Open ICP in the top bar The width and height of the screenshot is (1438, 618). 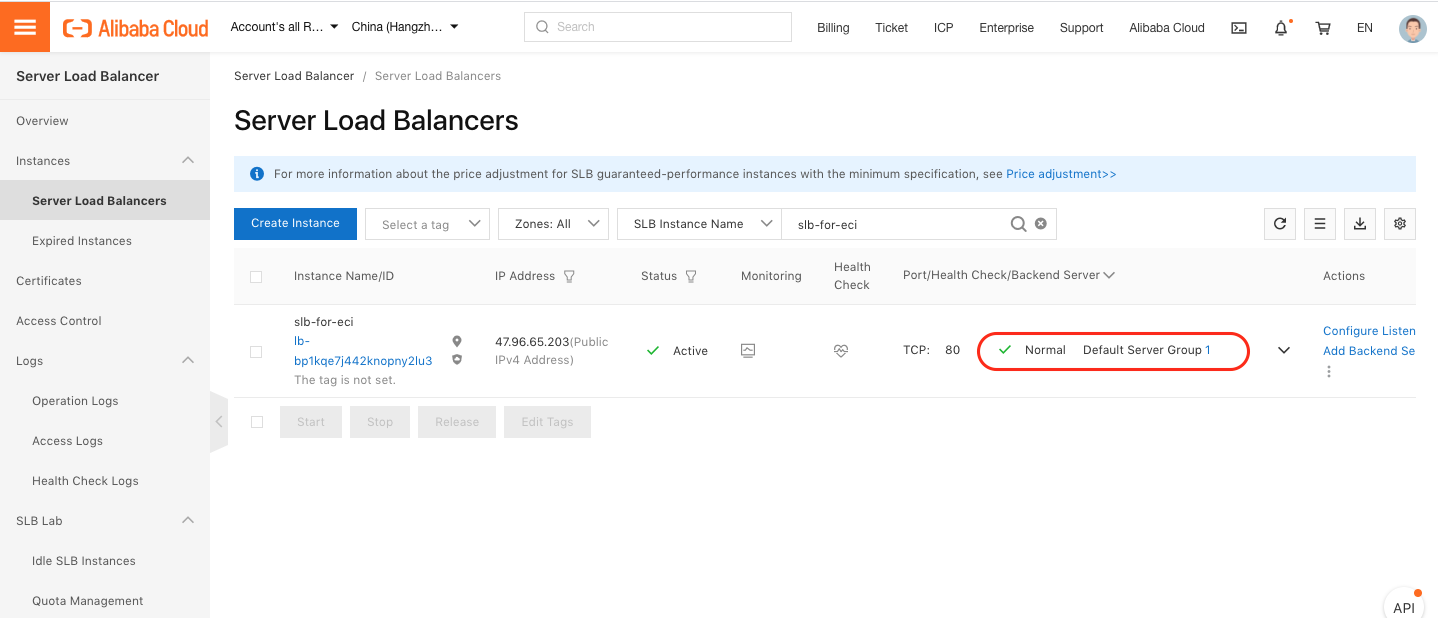(x=944, y=28)
